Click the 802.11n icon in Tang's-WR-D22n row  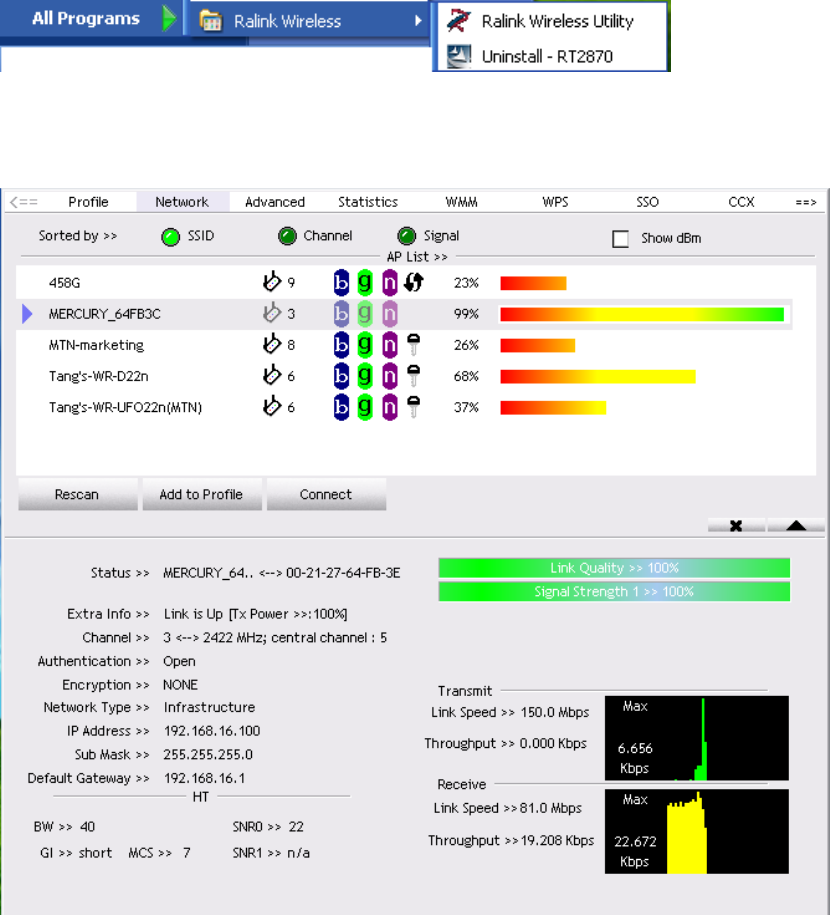[x=389, y=376]
